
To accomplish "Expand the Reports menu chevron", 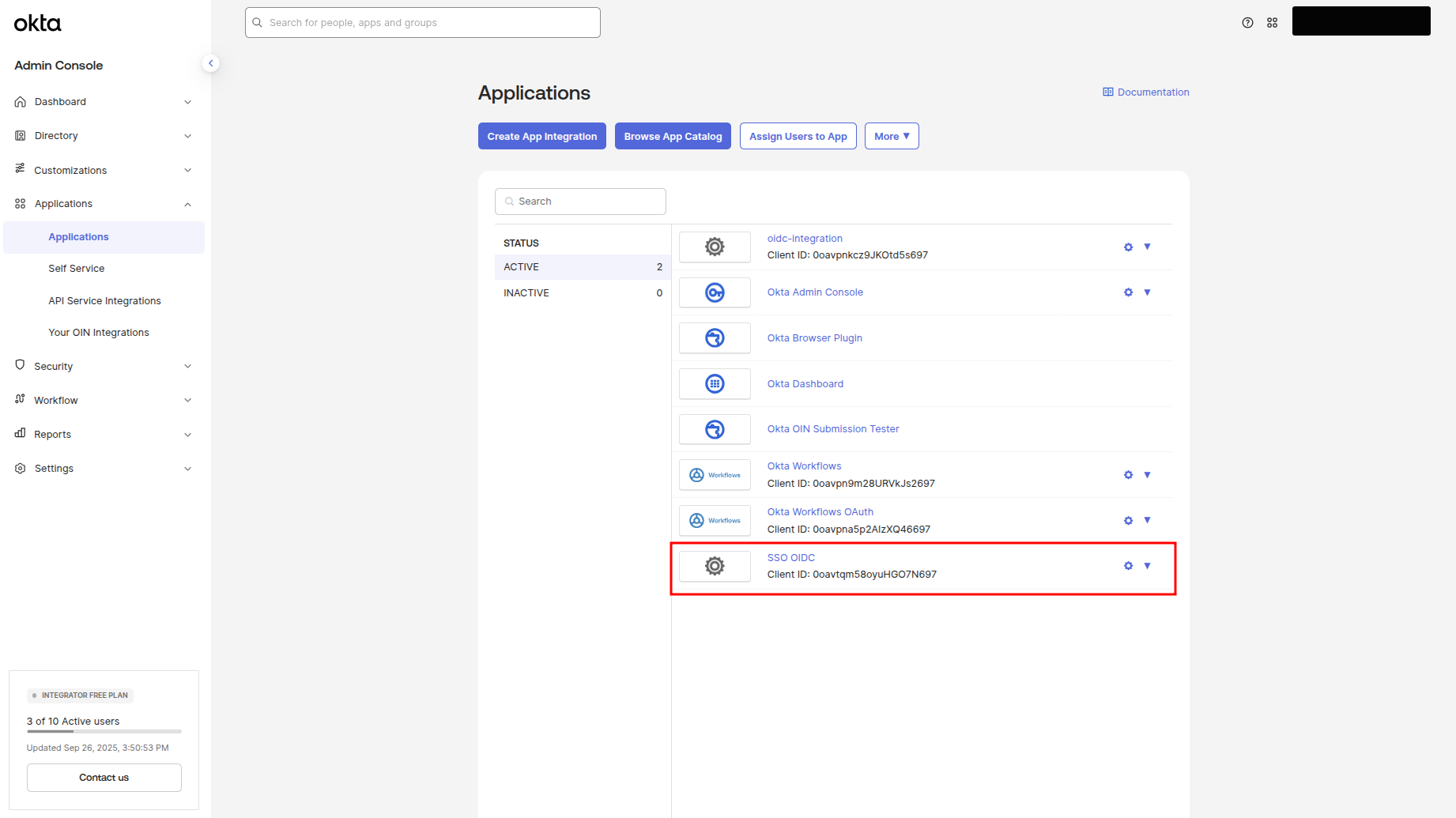I will tap(187, 435).
